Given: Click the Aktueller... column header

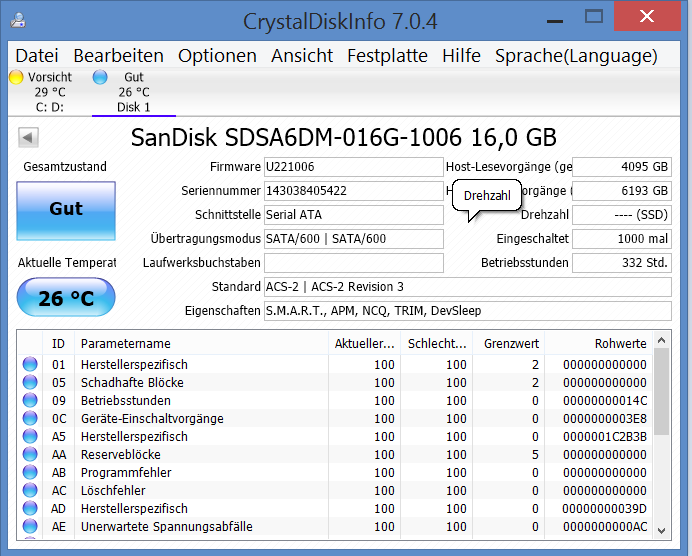Looking at the screenshot, I should (x=365, y=343).
